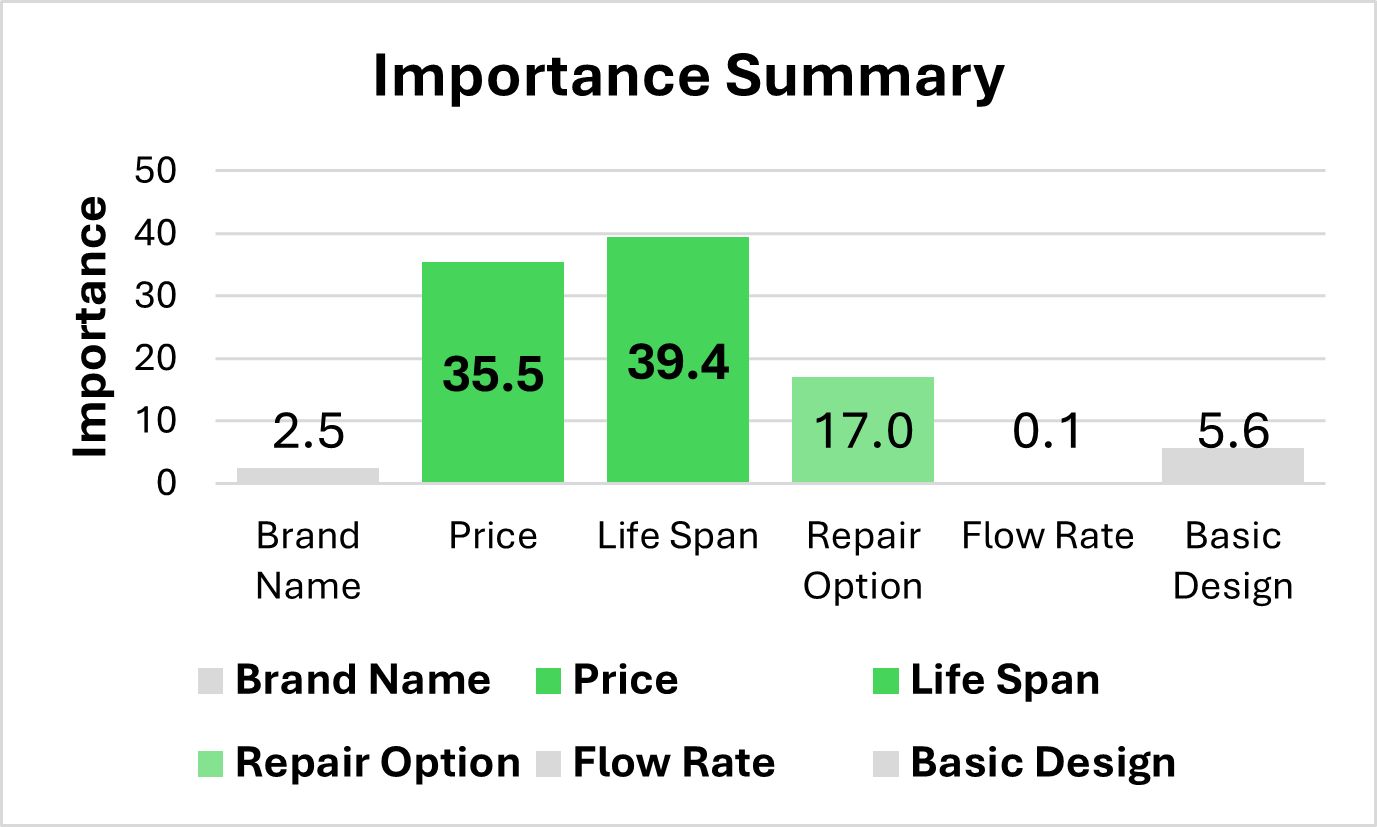Select the Life Span axis category label
This screenshot has width=1377, height=827.
click(678, 537)
